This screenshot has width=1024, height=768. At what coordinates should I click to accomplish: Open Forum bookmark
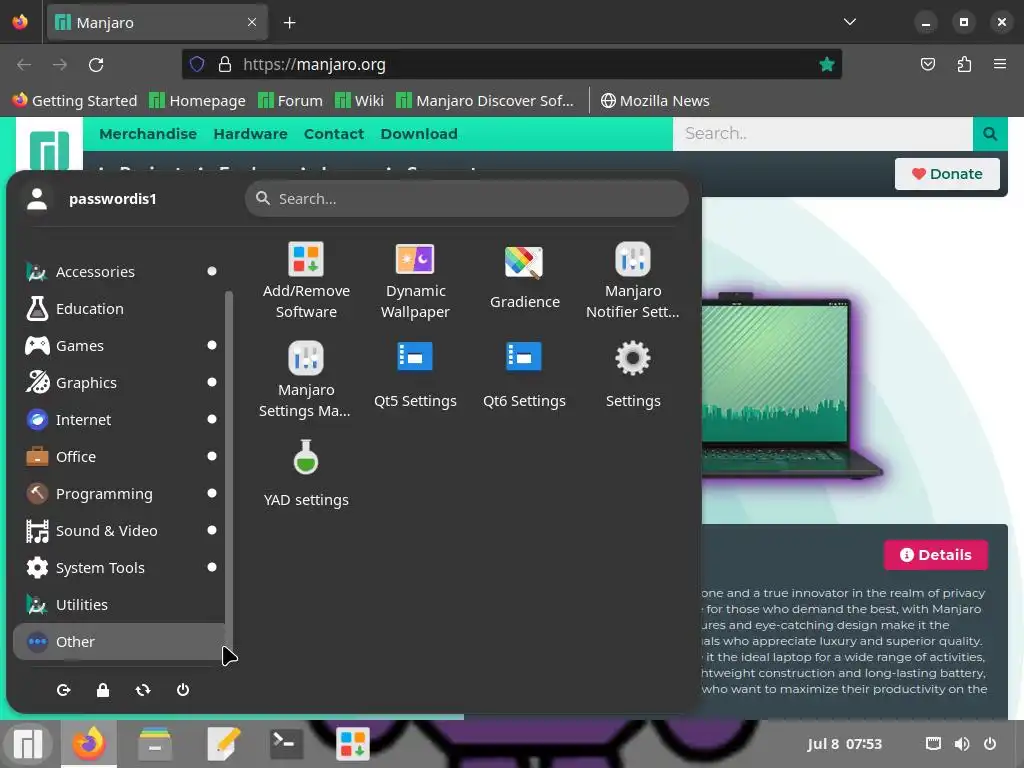click(x=290, y=101)
